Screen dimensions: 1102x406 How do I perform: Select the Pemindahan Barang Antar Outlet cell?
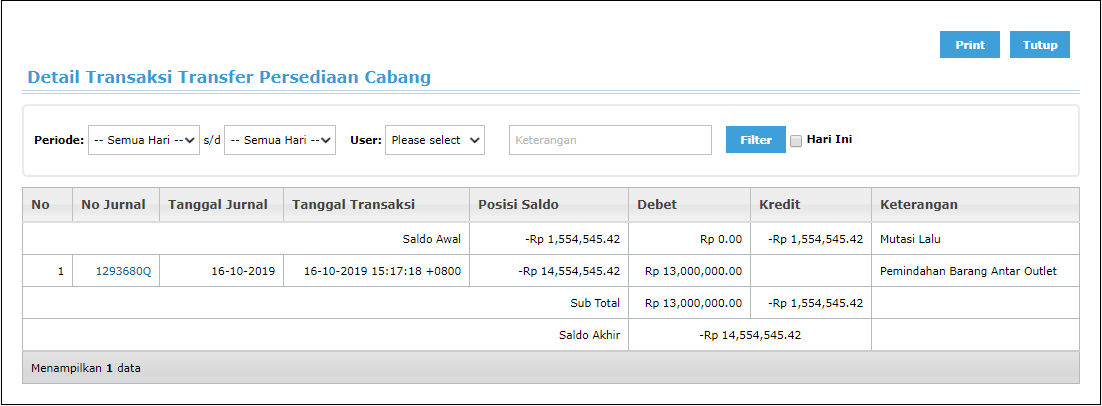[x=975, y=271]
